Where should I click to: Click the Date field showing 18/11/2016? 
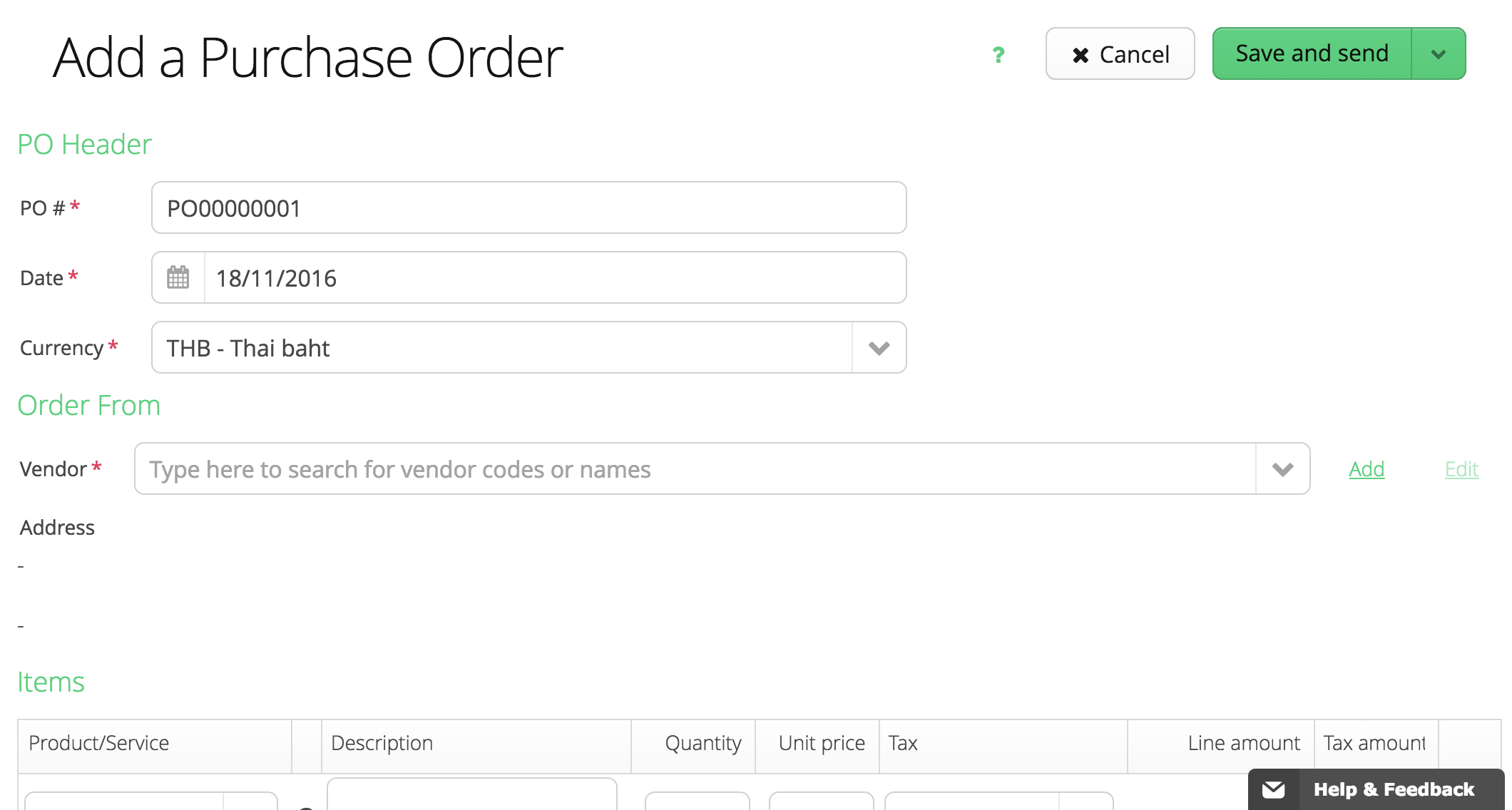click(x=553, y=278)
